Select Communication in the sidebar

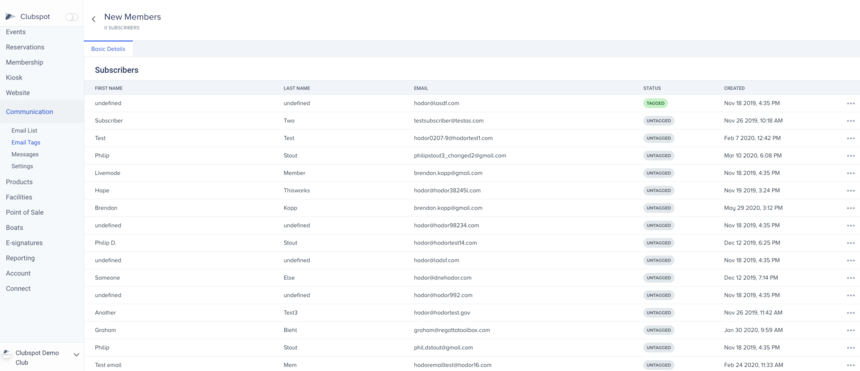(x=30, y=112)
